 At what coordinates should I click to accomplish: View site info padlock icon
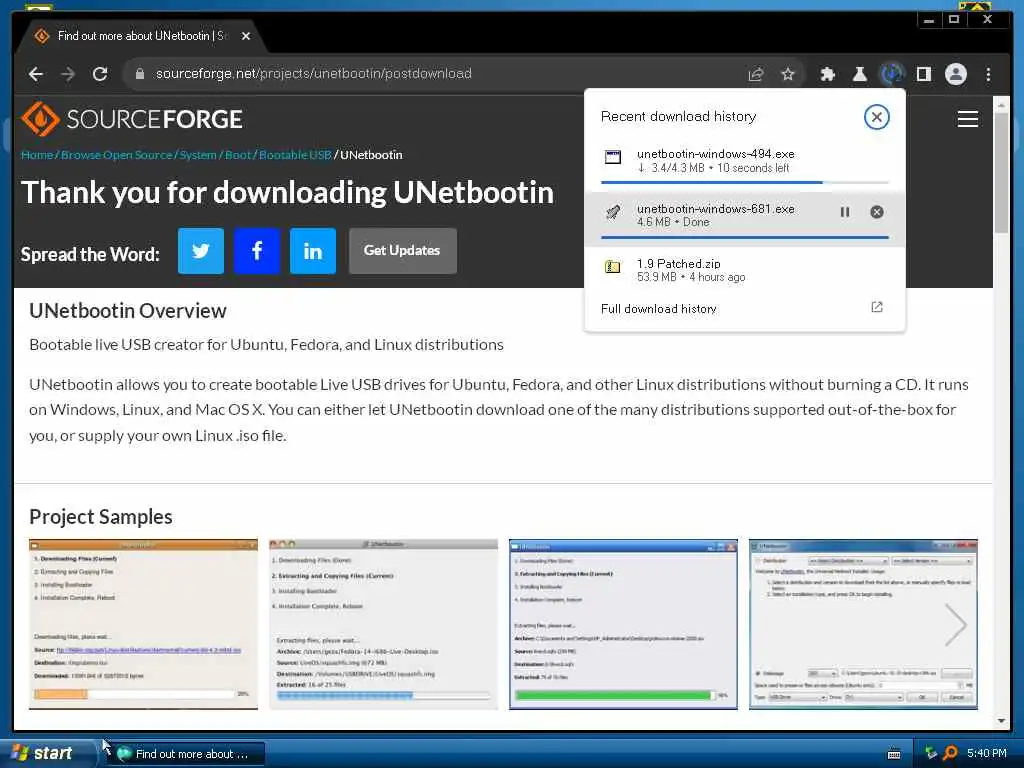[139, 74]
